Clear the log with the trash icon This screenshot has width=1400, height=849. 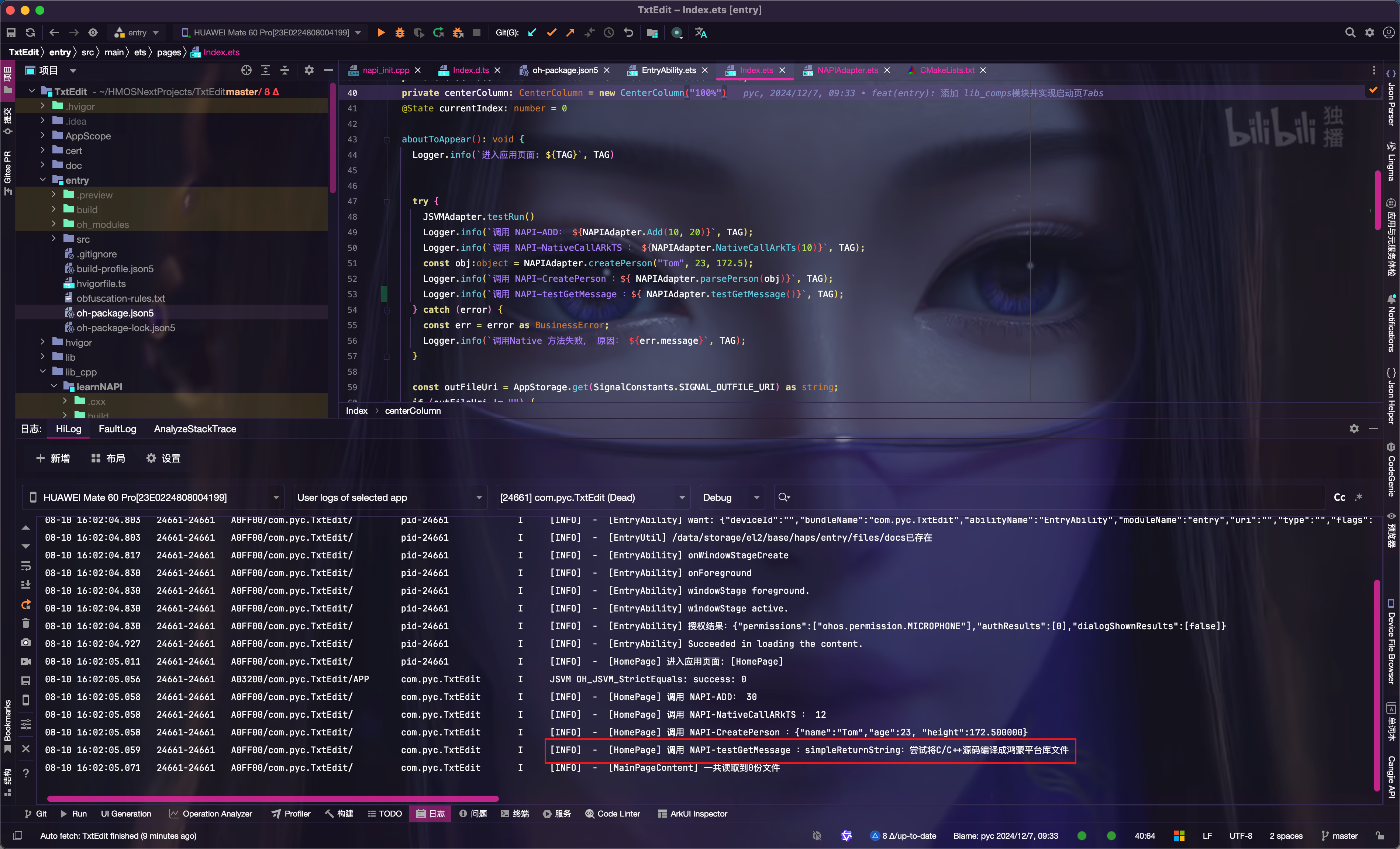25,623
